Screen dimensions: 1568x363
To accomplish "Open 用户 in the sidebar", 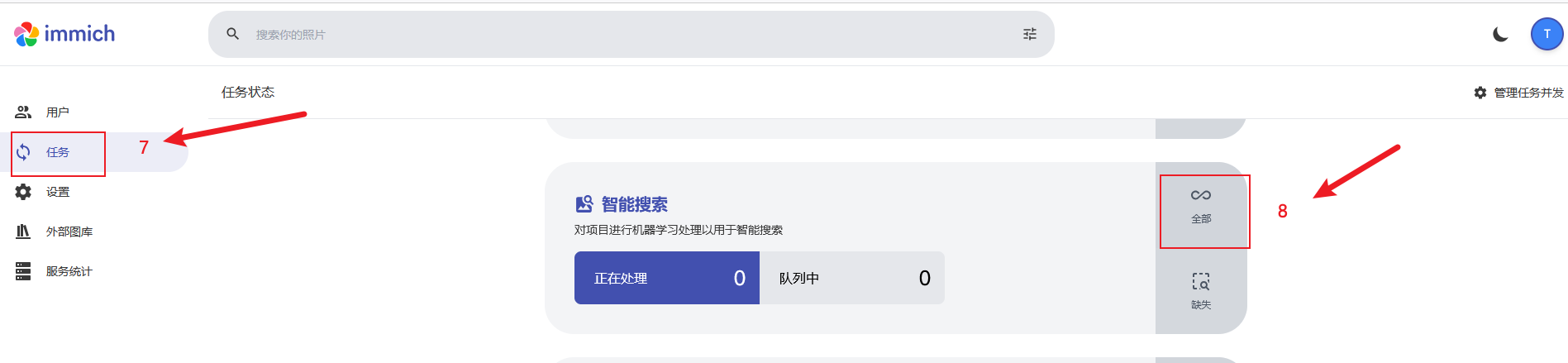I will pos(58,112).
